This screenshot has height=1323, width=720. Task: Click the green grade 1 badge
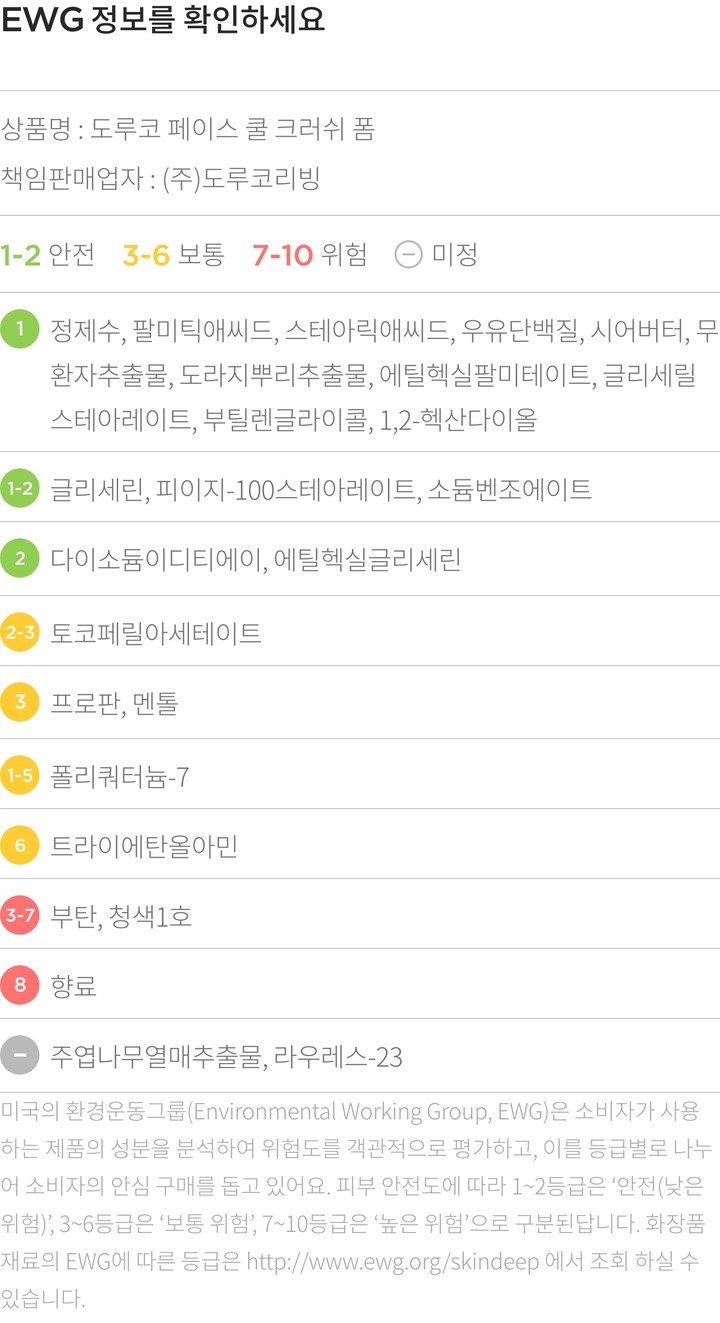coord(20,329)
